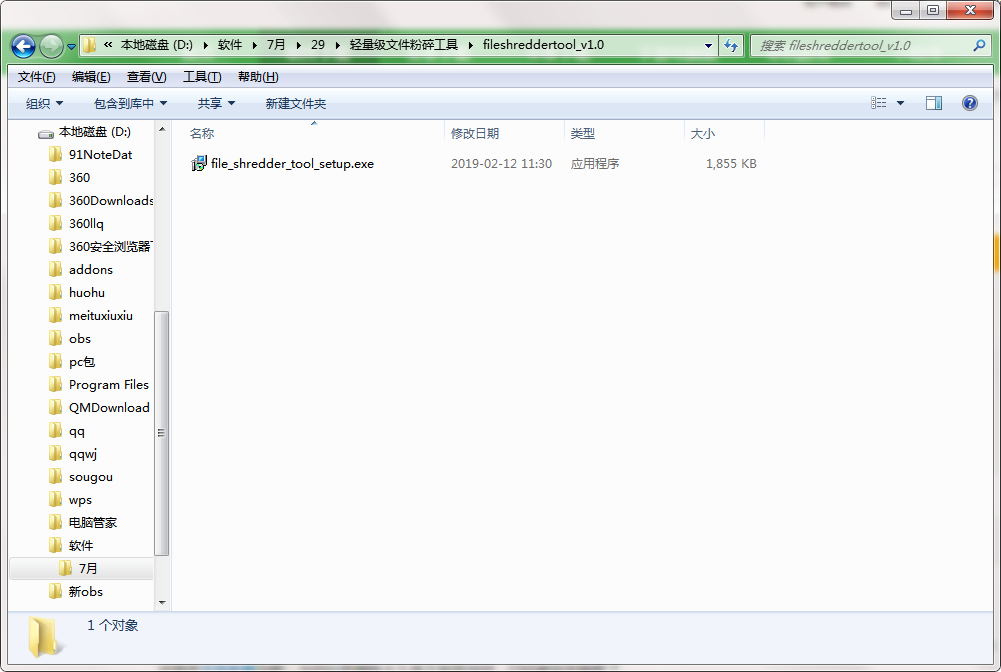The height and width of the screenshot is (672, 1001).
Task: Open the huohu folder in tree
Action: tap(87, 292)
